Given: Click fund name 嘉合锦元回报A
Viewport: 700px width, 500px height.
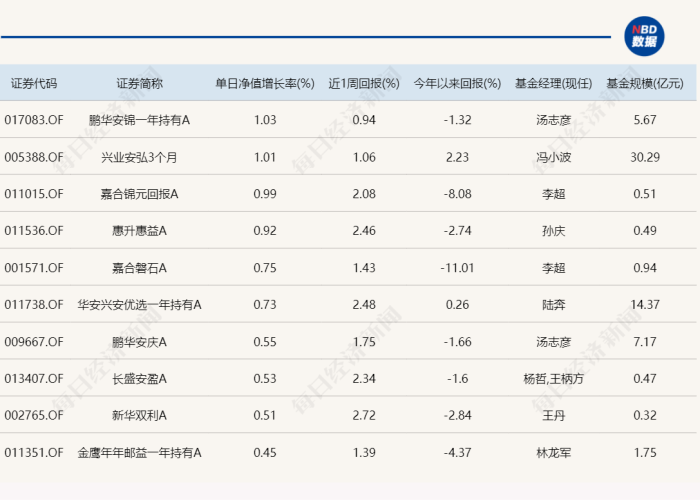Looking at the screenshot, I should 139,194.
